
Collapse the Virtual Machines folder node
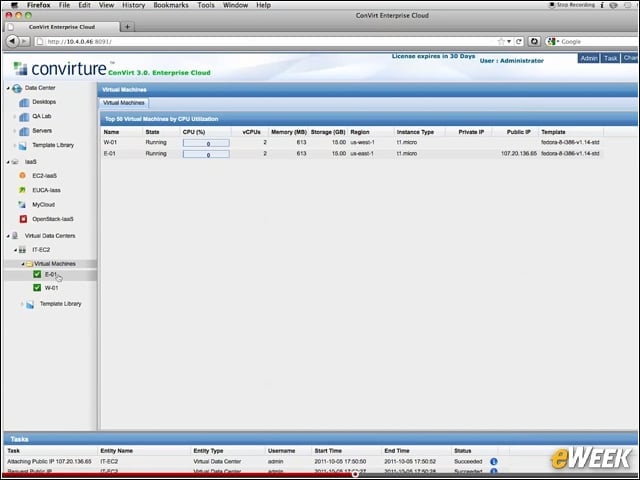pos(22,264)
